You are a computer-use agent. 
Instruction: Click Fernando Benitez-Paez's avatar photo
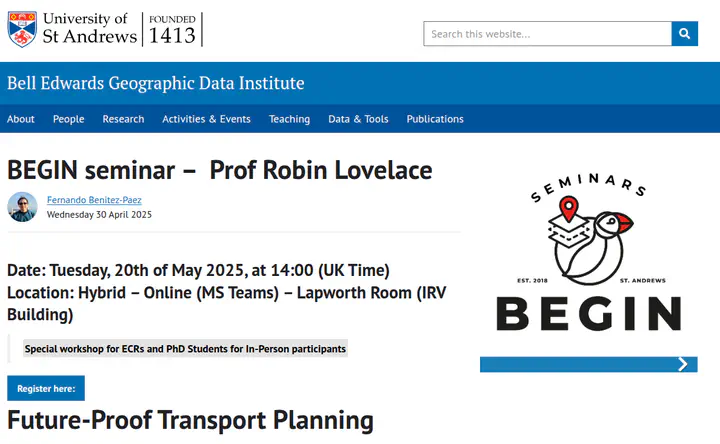(x=22, y=207)
